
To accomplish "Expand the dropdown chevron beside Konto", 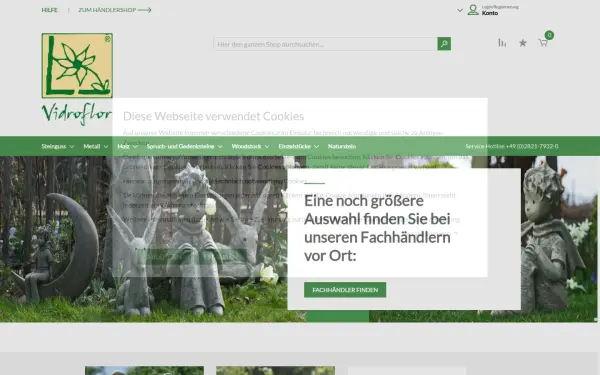I will click(460, 10).
